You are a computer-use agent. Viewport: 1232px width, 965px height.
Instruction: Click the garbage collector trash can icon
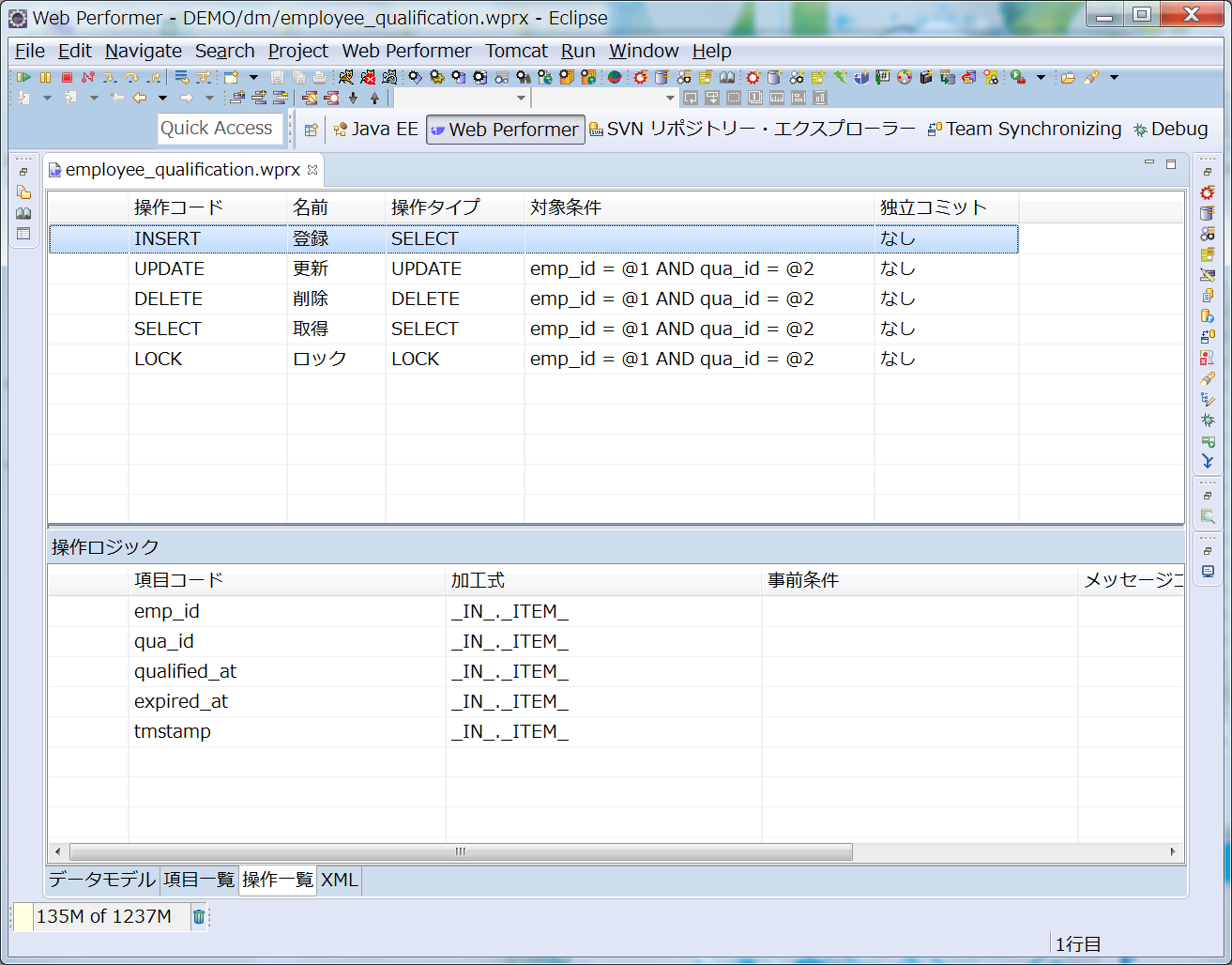(199, 917)
